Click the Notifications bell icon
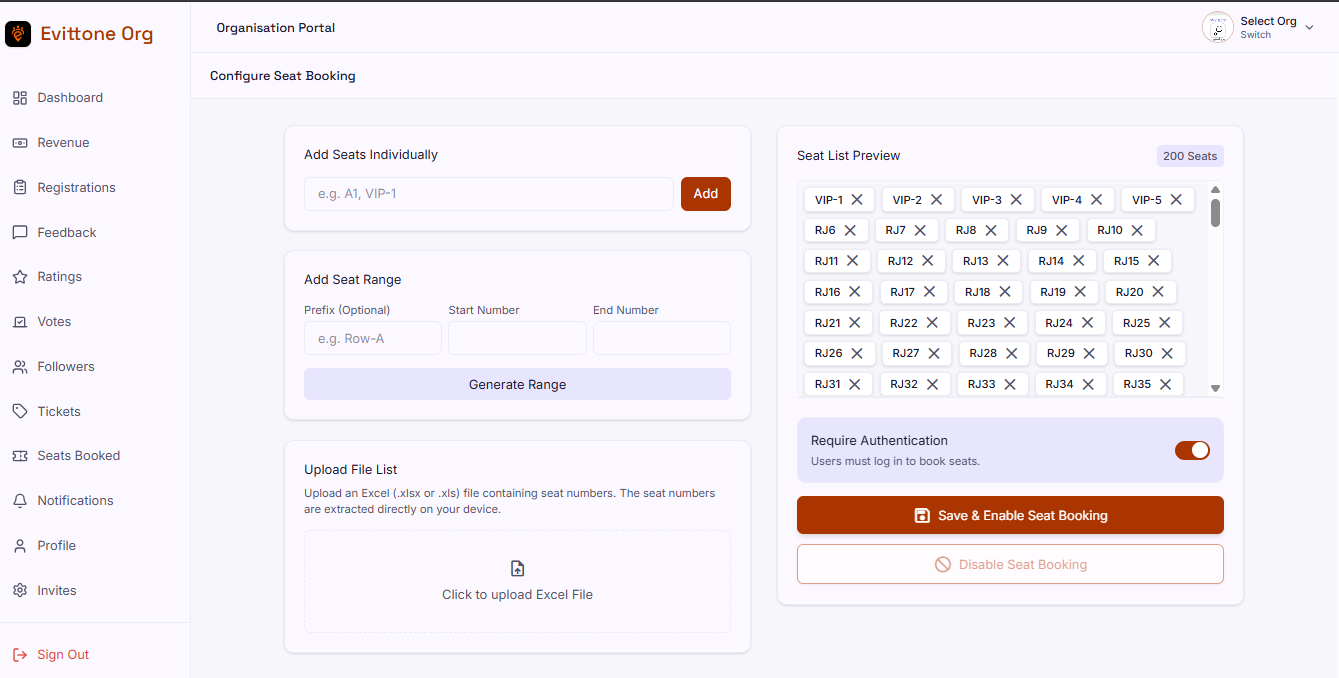The image size is (1339, 678). (x=20, y=501)
